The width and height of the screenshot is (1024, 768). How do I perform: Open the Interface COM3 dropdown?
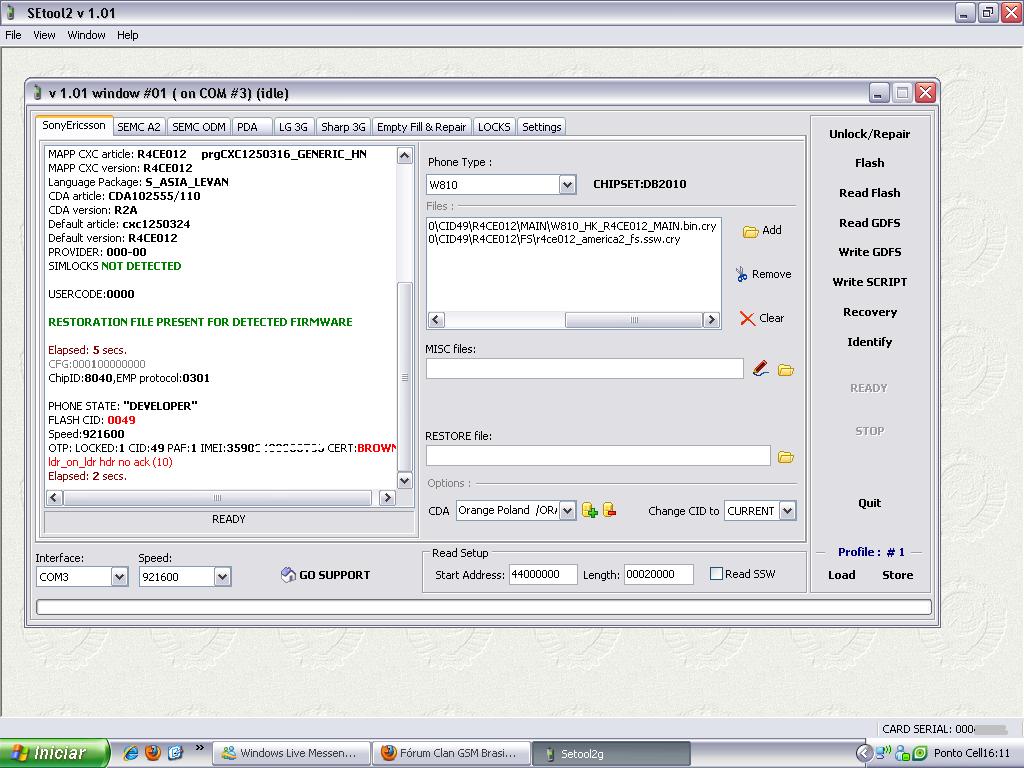[x=119, y=577]
